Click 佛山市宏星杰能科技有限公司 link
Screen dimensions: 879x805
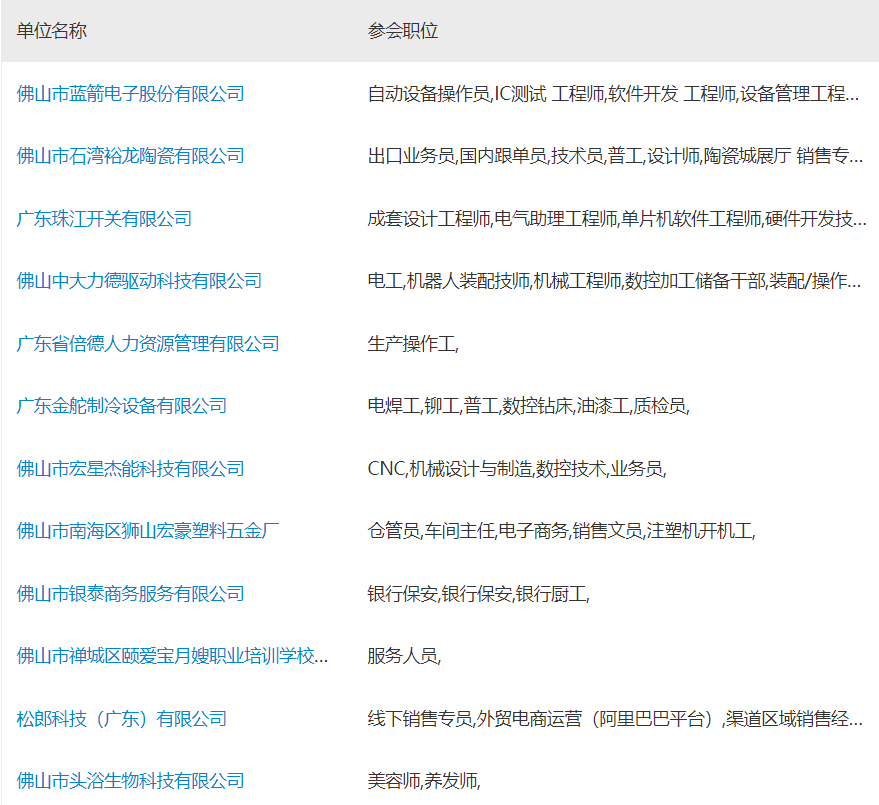pyautogui.click(x=131, y=469)
